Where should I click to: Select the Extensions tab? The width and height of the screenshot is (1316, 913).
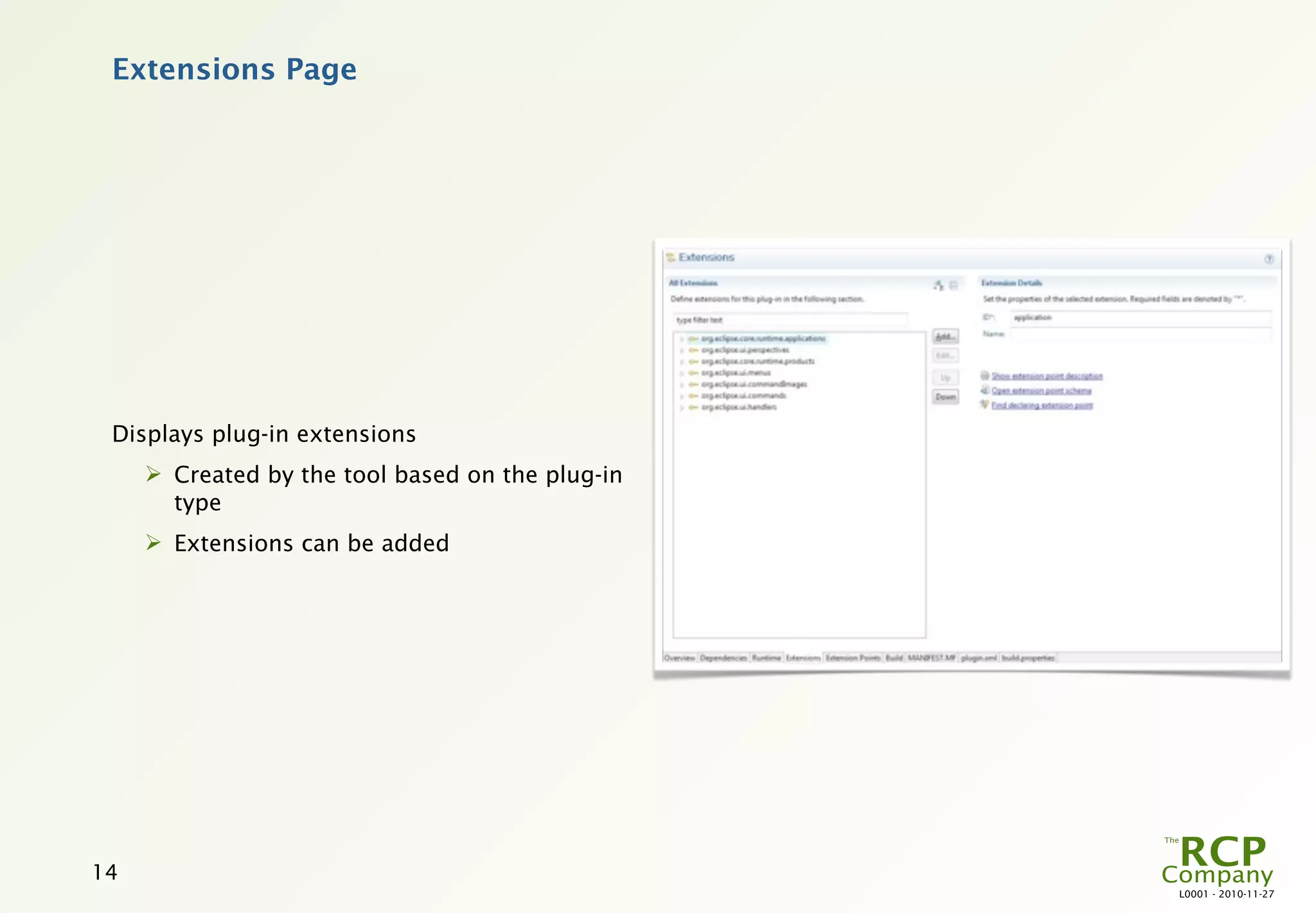(803, 658)
